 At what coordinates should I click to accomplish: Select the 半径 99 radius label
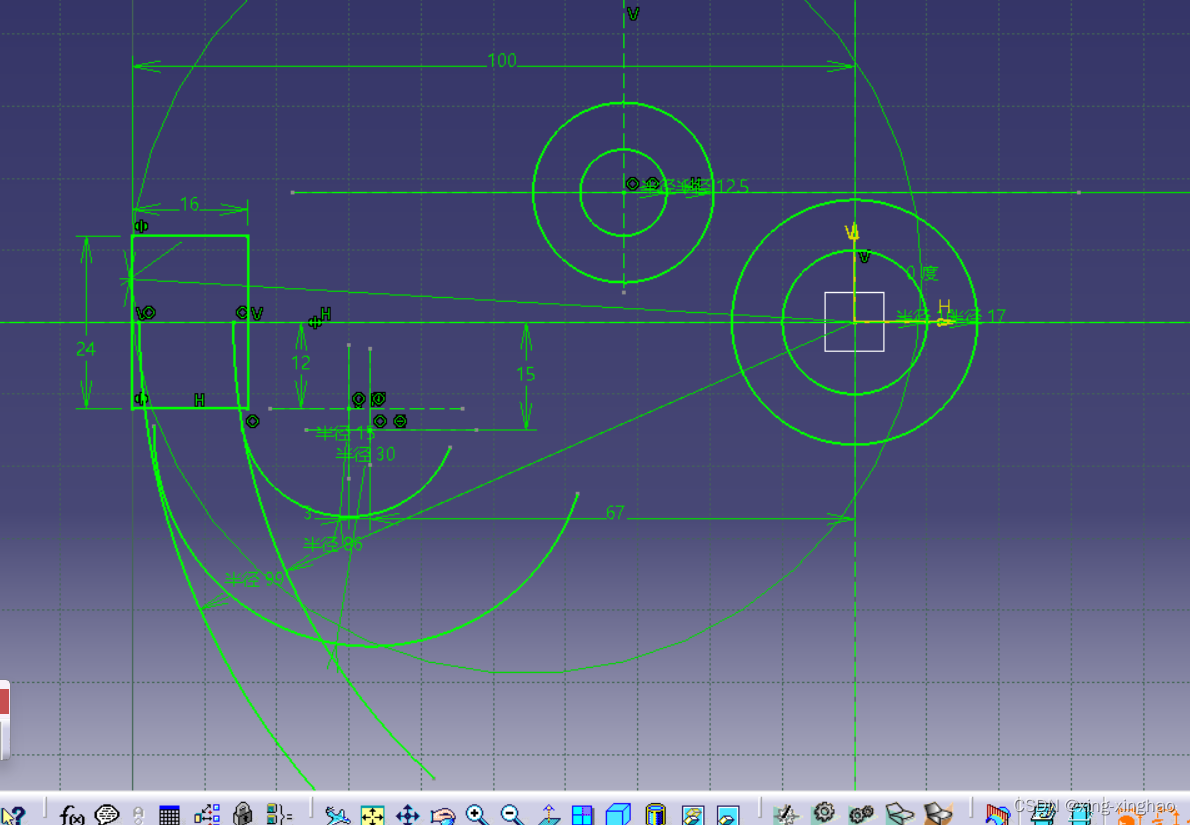pyautogui.click(x=255, y=577)
